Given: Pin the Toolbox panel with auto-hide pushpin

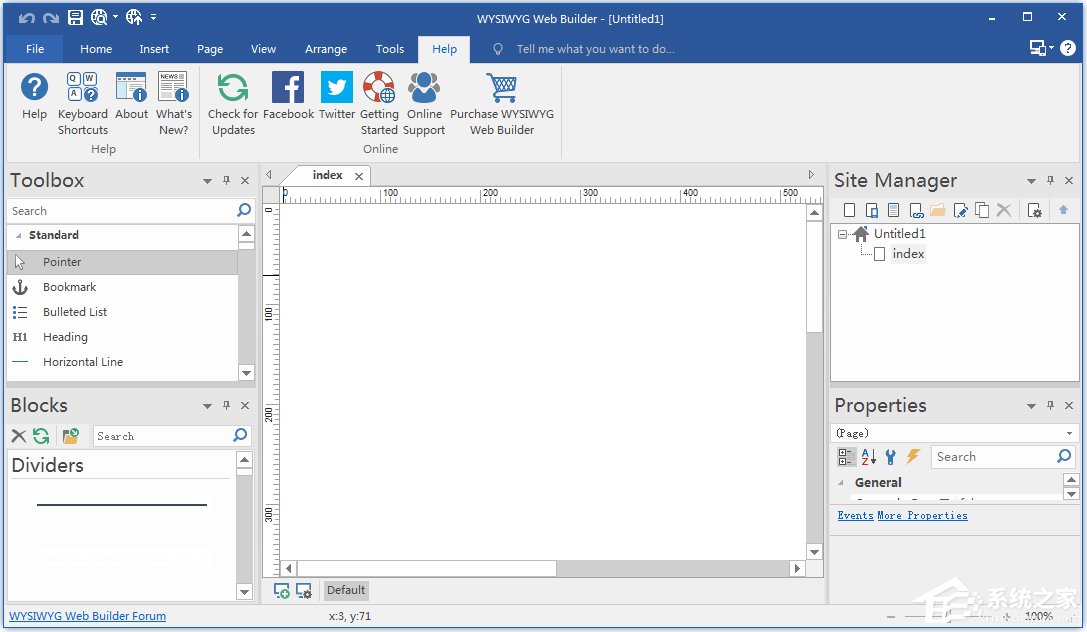Looking at the screenshot, I should pos(226,181).
